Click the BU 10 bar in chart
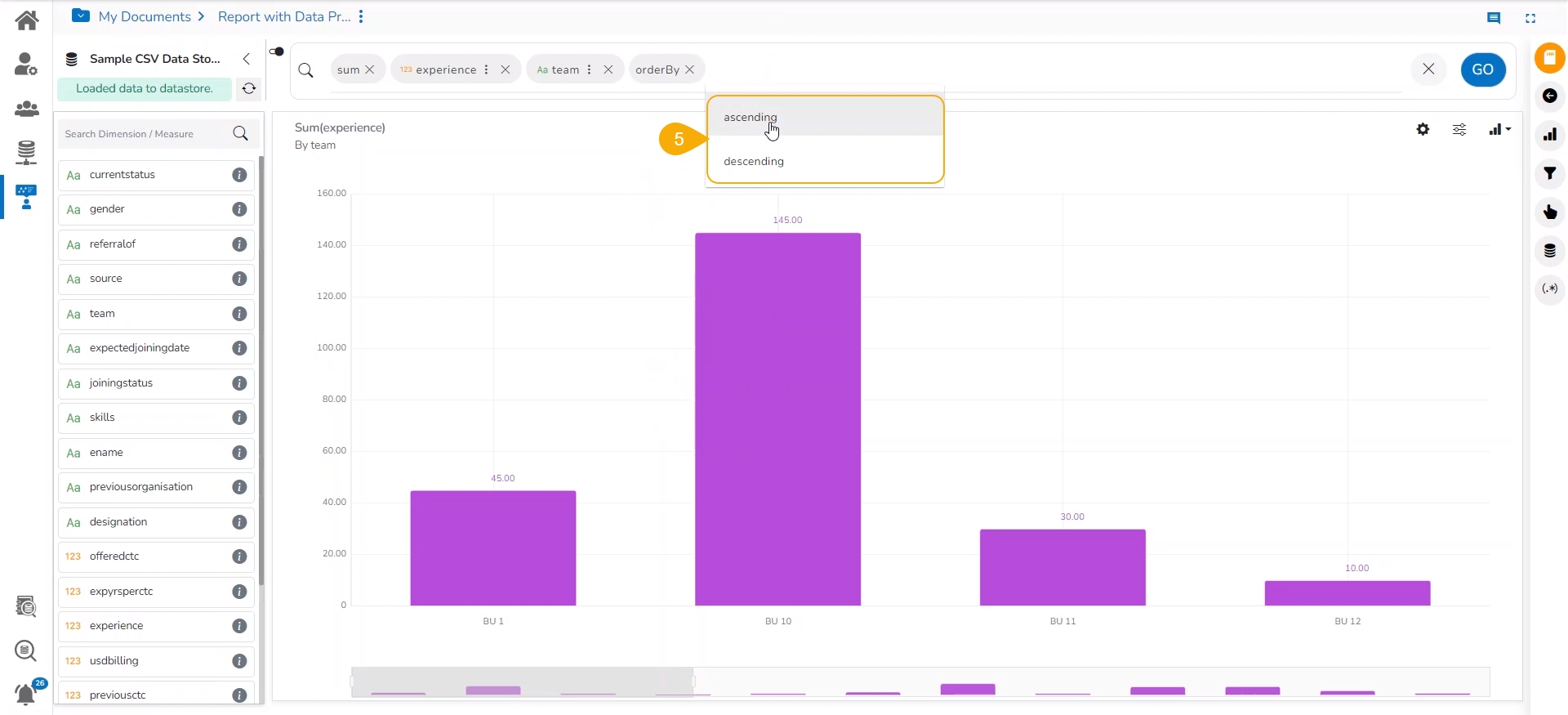Screen dimensions: 1568x715 tap(777, 419)
